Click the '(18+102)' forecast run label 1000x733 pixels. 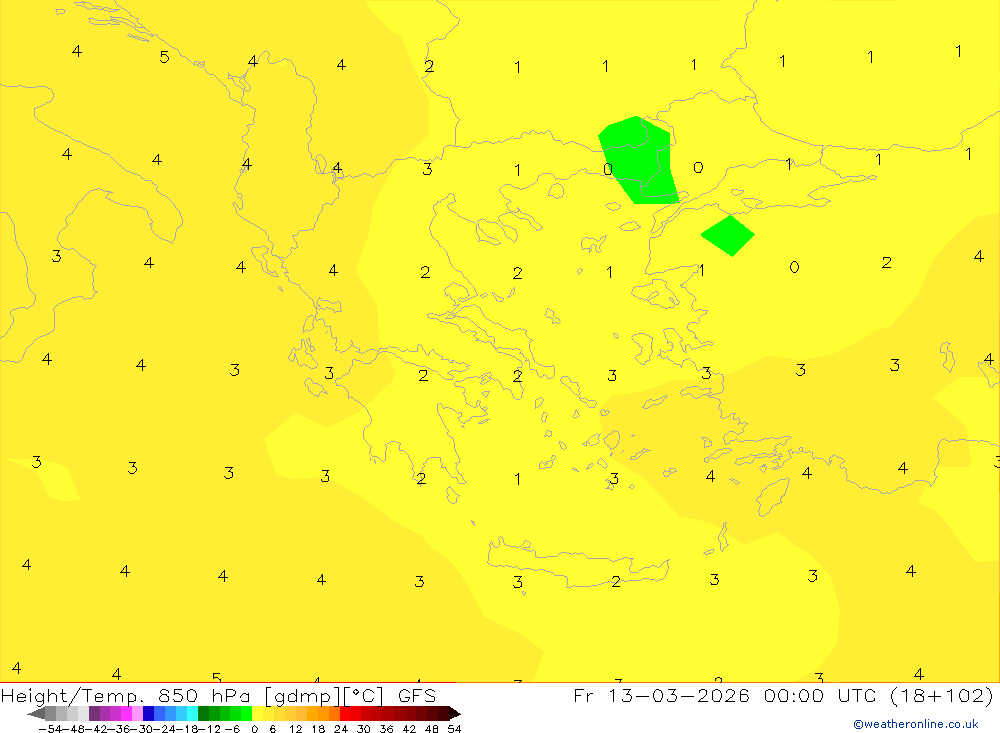tap(941, 695)
